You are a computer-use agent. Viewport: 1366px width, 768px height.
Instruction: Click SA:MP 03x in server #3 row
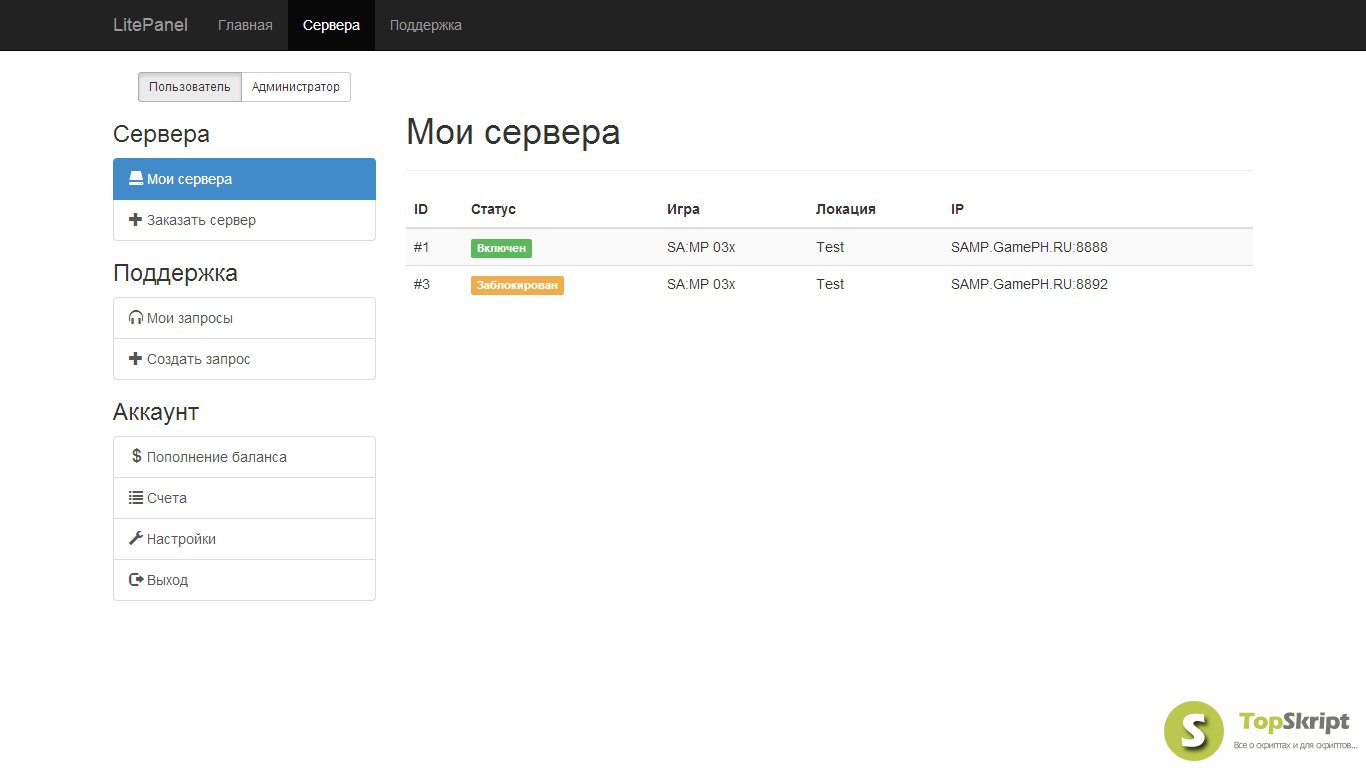[701, 284]
